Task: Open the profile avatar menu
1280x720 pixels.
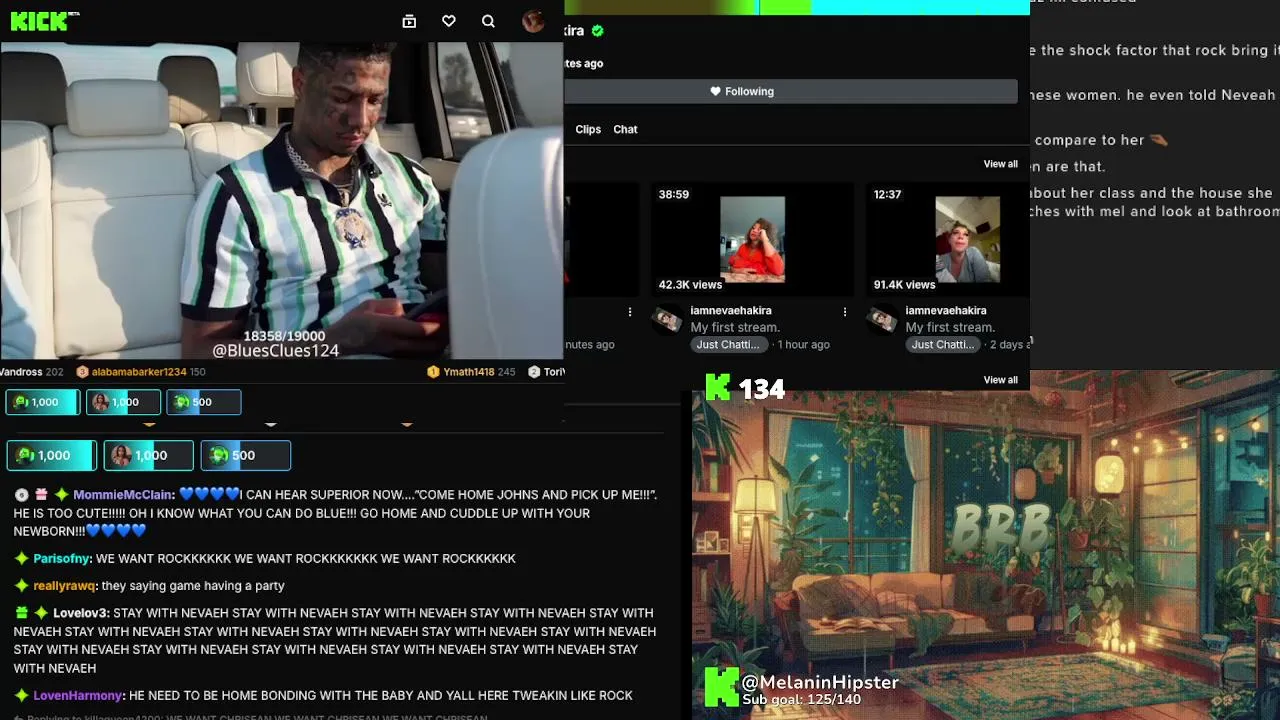Action: coord(533,21)
